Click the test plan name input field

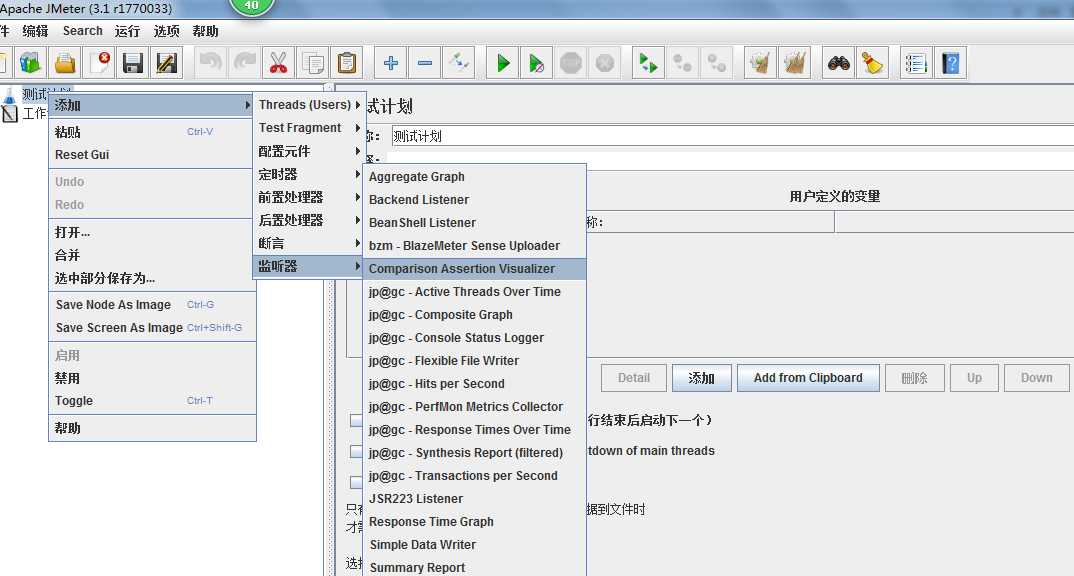tap(732, 136)
